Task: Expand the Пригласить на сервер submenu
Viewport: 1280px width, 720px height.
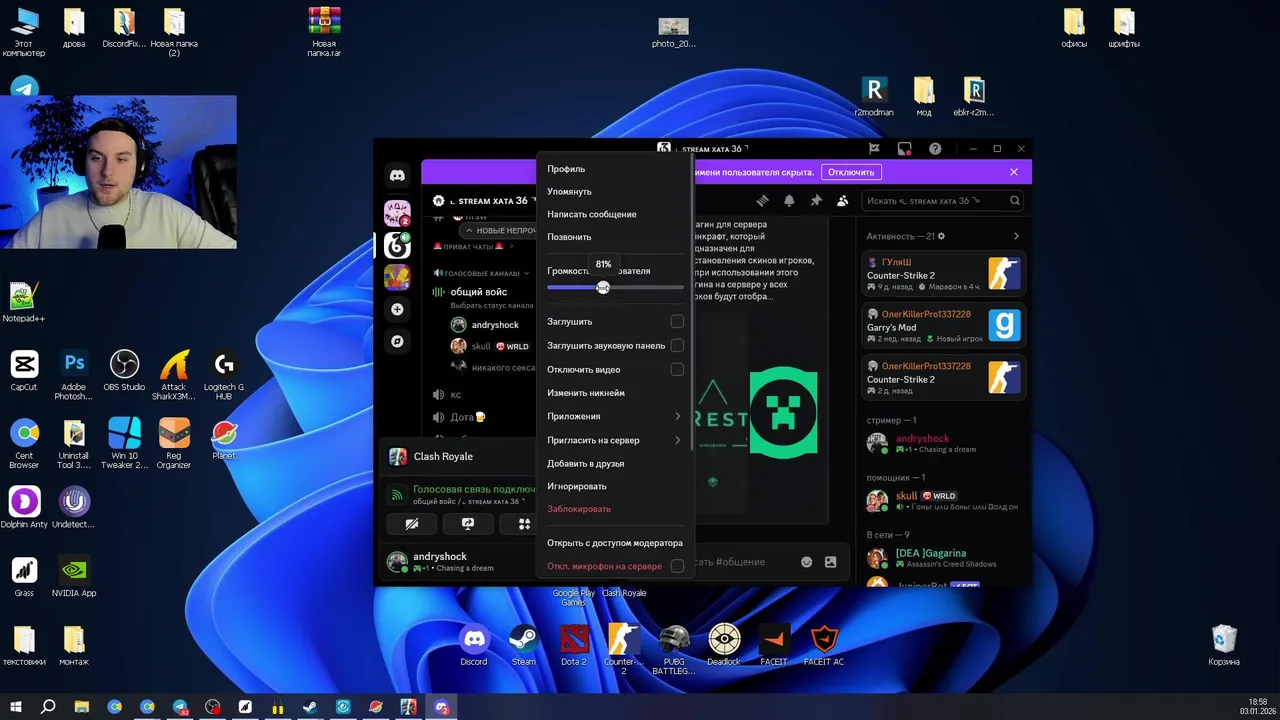Action: point(614,440)
